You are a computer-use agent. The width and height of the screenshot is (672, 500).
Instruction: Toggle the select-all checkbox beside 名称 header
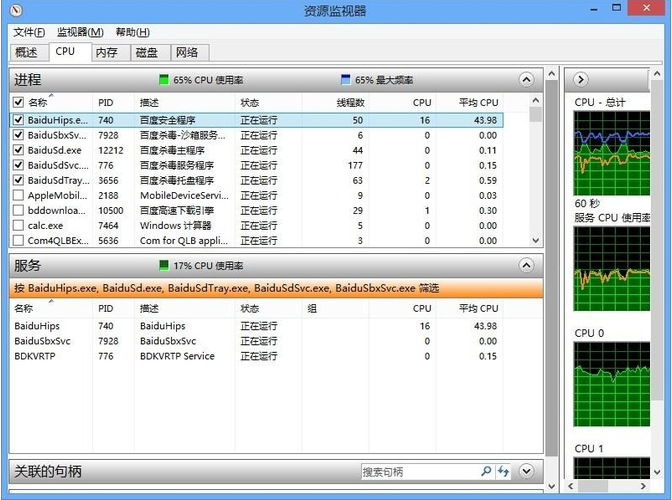tap(18, 102)
